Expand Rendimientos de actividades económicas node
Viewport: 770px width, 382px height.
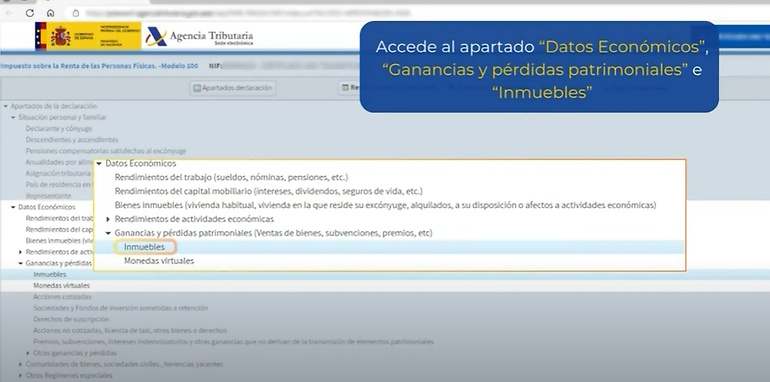(x=109, y=219)
